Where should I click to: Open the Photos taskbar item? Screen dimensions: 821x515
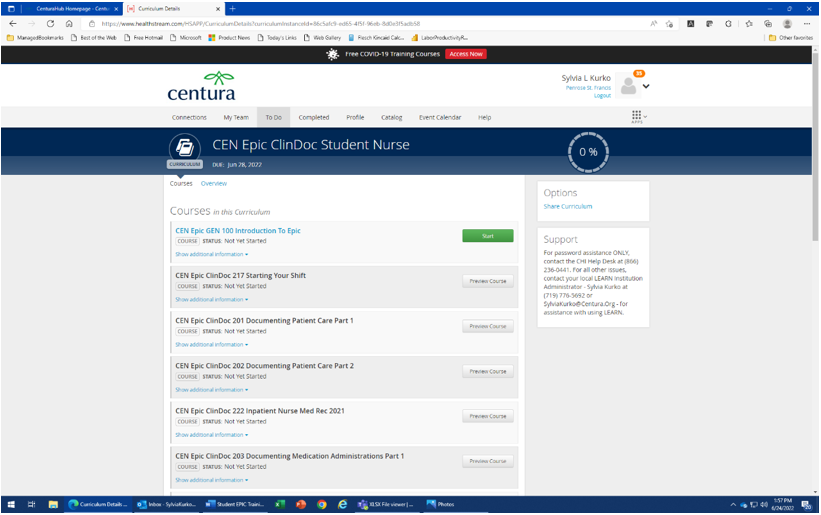pyautogui.click(x=440, y=505)
